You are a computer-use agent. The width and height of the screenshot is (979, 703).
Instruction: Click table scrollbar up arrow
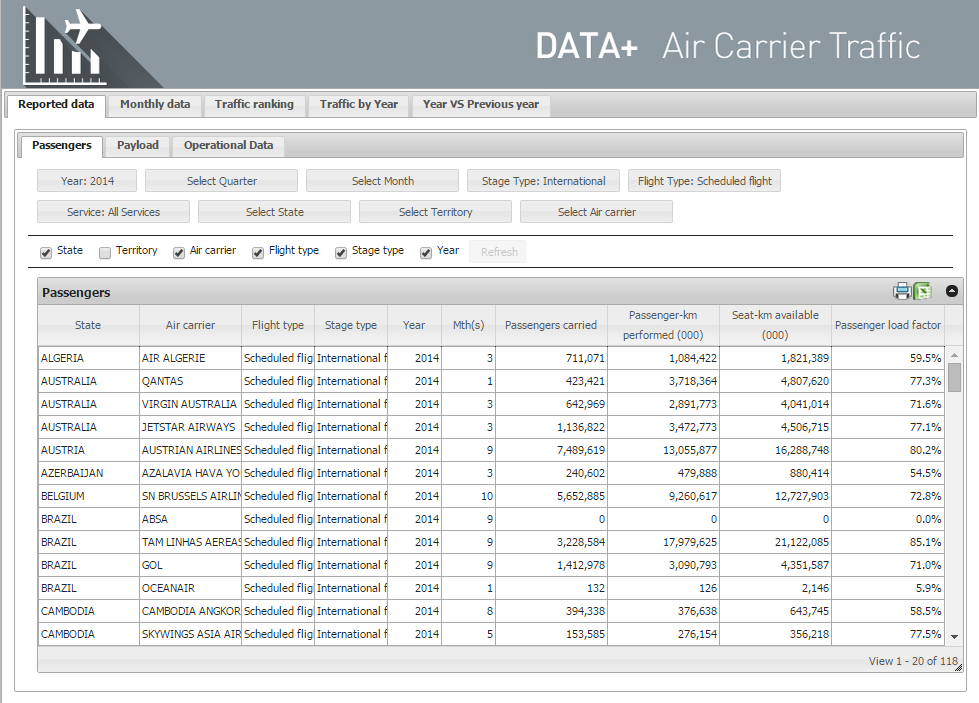click(x=954, y=355)
